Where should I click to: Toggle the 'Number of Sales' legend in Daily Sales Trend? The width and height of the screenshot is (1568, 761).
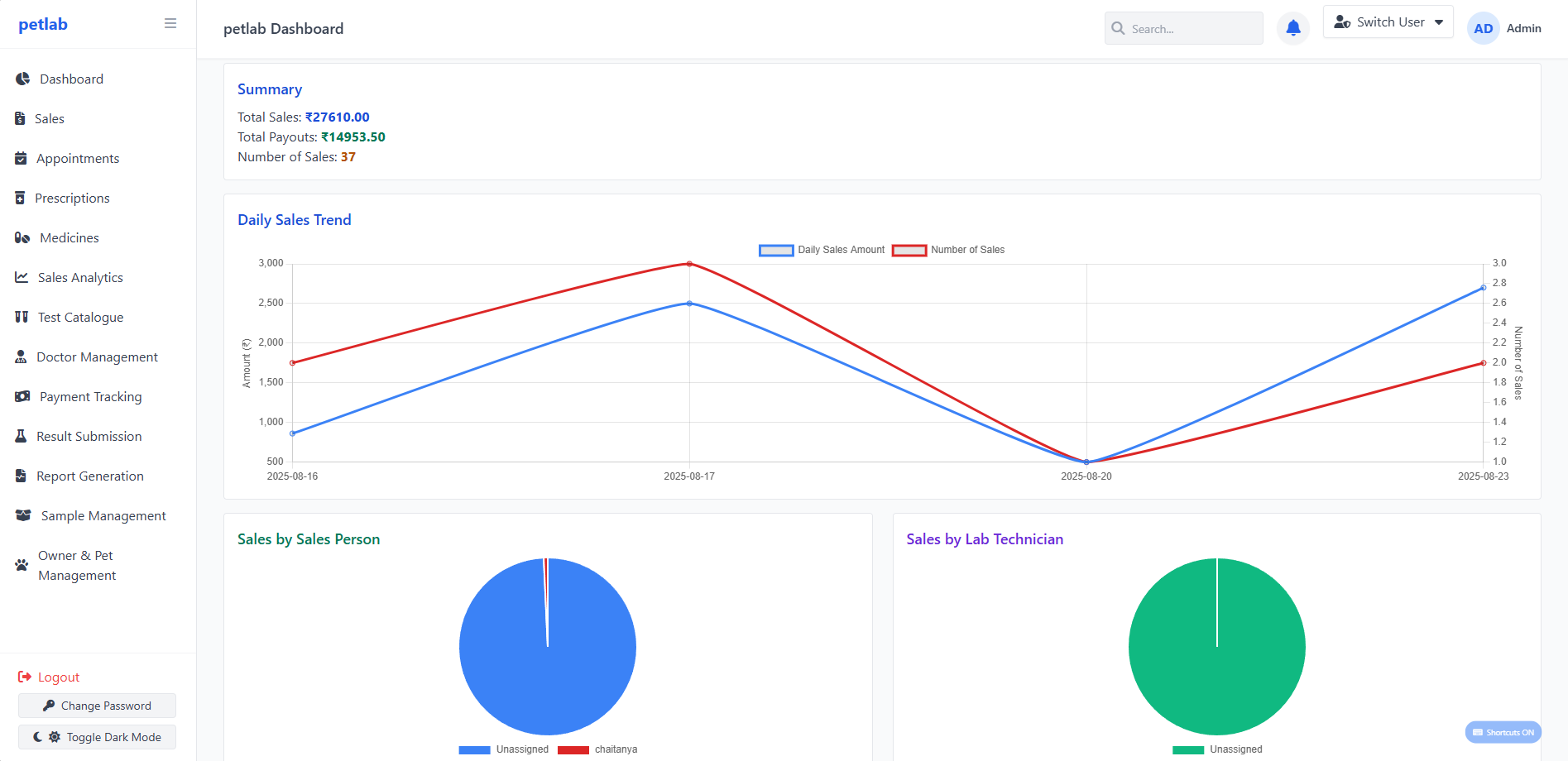tap(948, 250)
